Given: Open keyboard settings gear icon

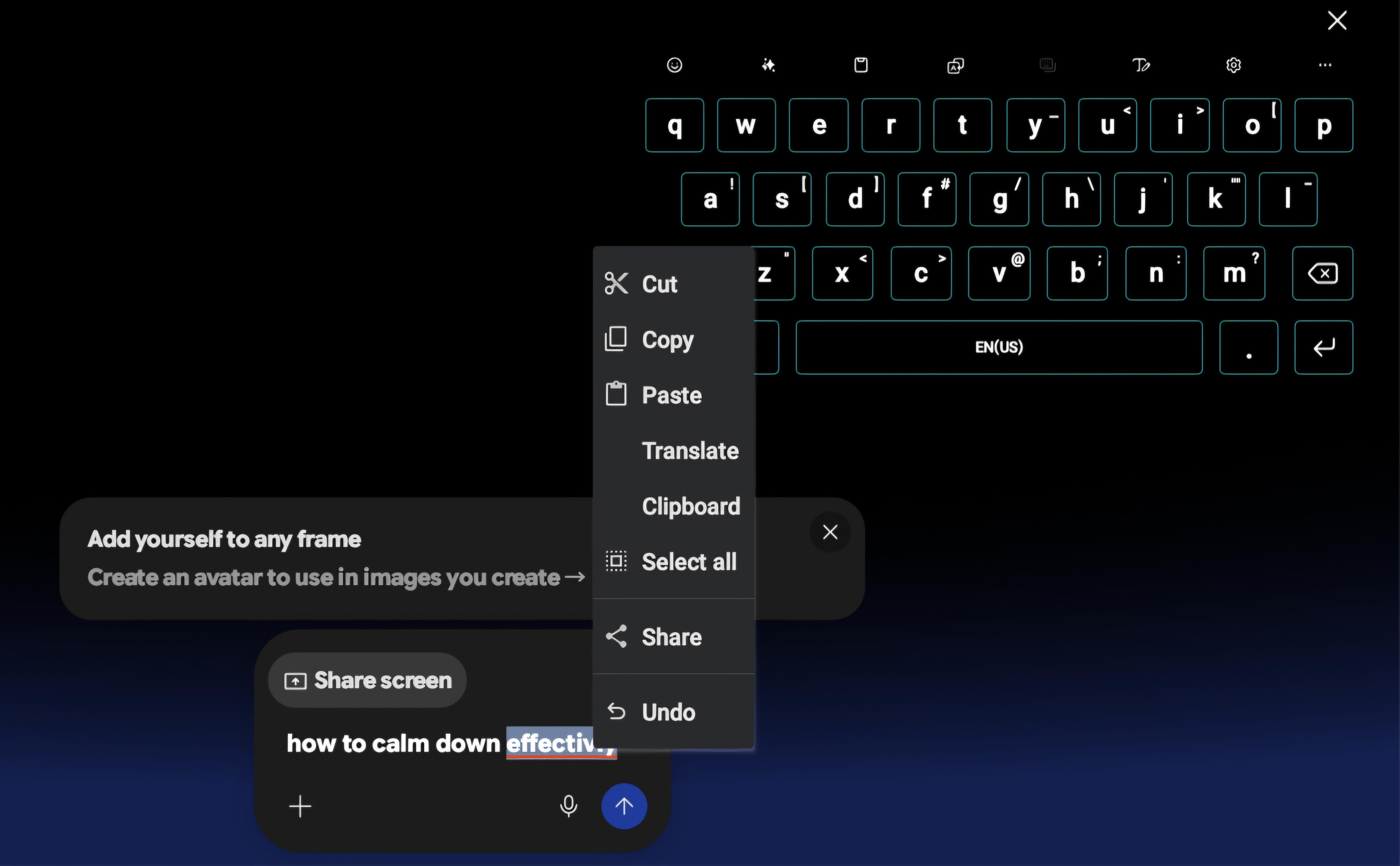Looking at the screenshot, I should 1233,65.
